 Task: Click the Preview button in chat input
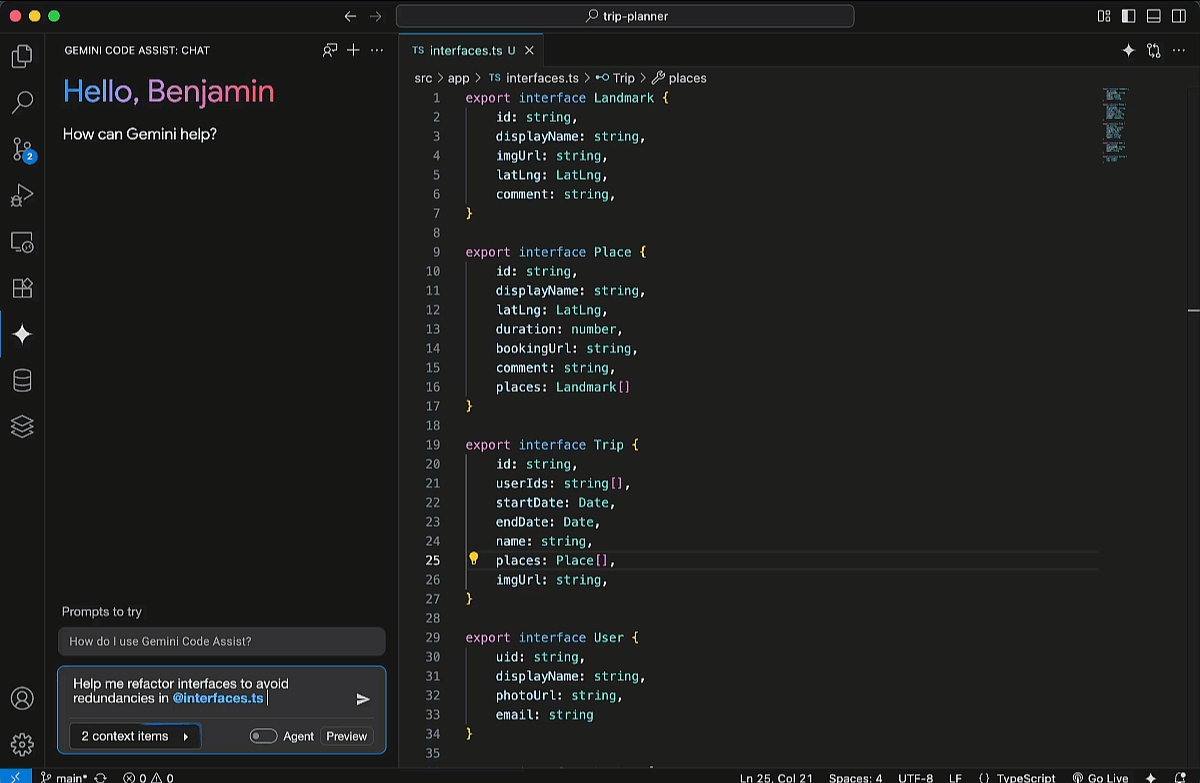click(x=347, y=736)
